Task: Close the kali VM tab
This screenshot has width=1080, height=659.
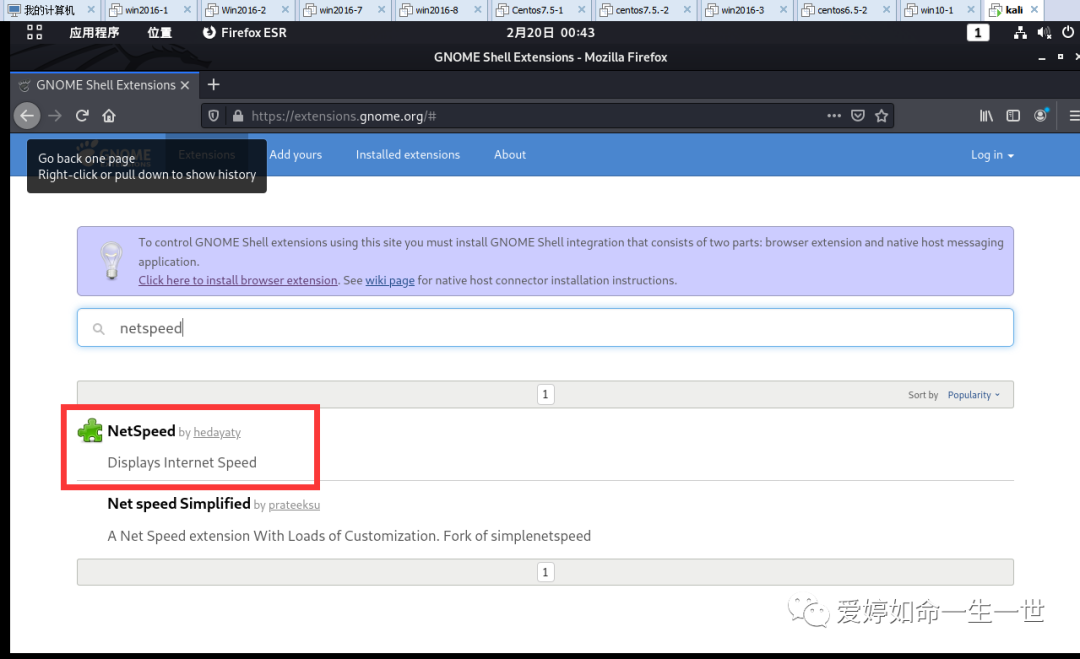Action: point(1034,10)
